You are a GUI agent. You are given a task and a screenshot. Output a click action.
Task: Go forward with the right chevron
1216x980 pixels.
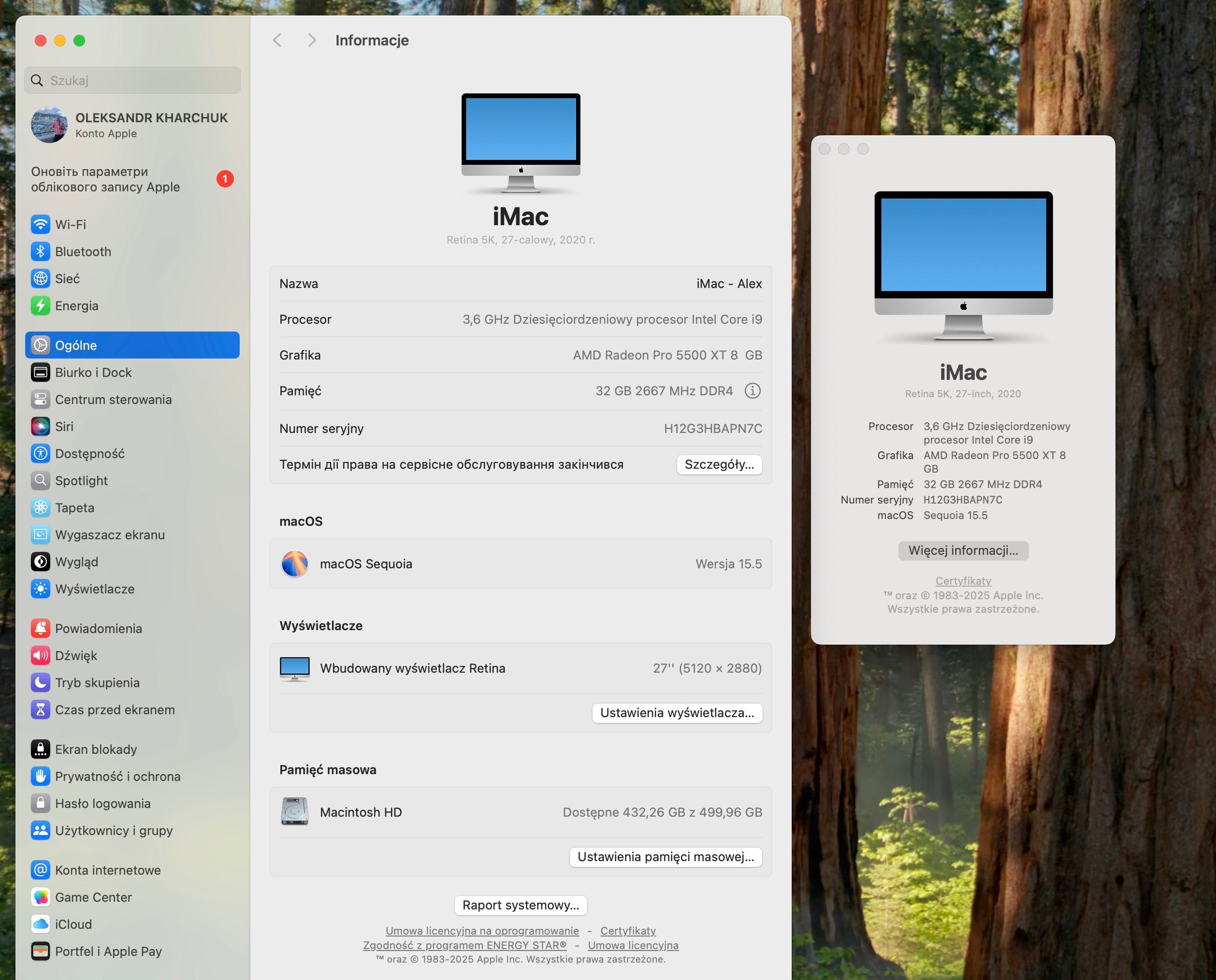click(312, 40)
